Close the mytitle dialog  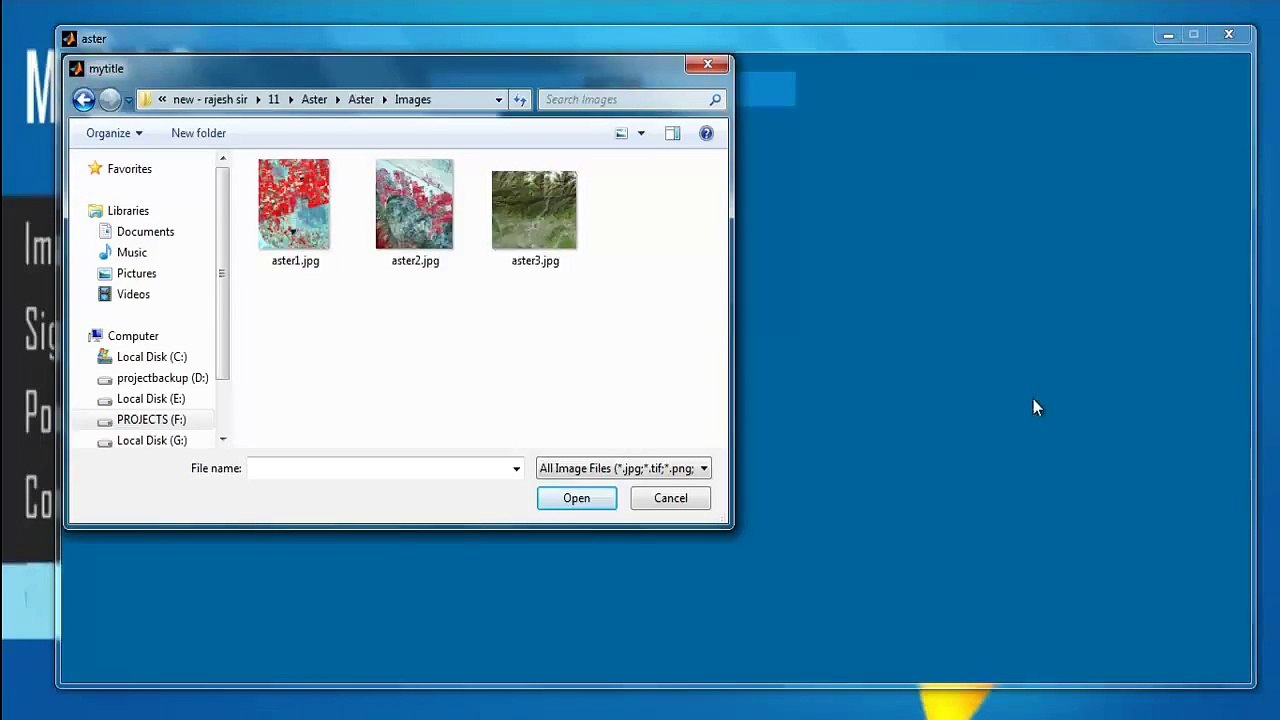[x=708, y=65]
